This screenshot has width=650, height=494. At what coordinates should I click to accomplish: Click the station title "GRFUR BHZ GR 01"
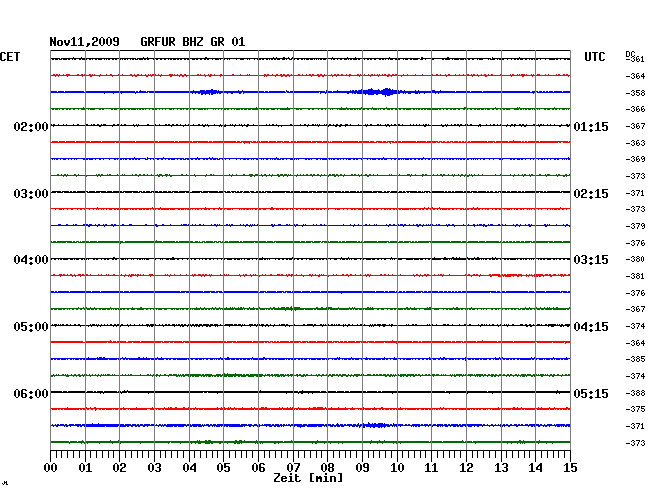coord(193,42)
